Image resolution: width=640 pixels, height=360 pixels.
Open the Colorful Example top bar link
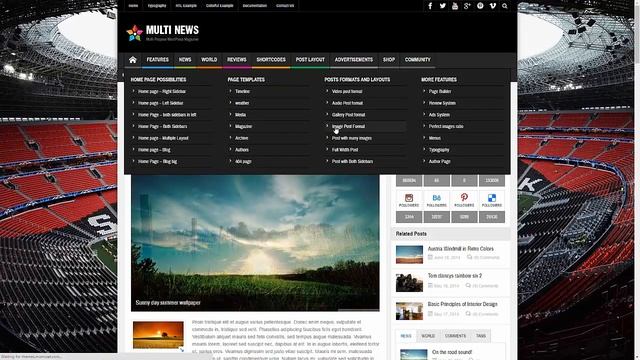(x=220, y=6)
